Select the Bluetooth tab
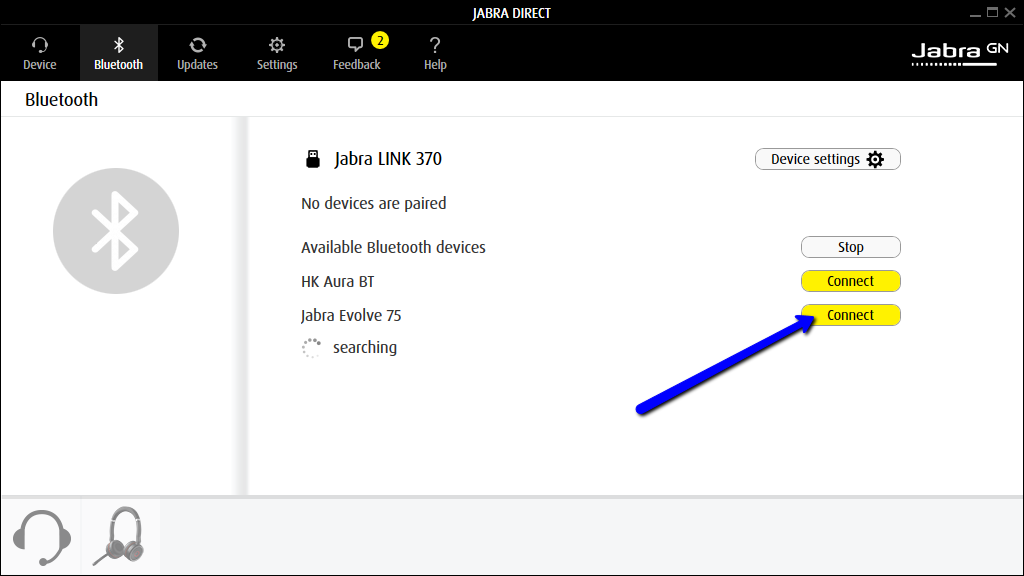 [118, 53]
